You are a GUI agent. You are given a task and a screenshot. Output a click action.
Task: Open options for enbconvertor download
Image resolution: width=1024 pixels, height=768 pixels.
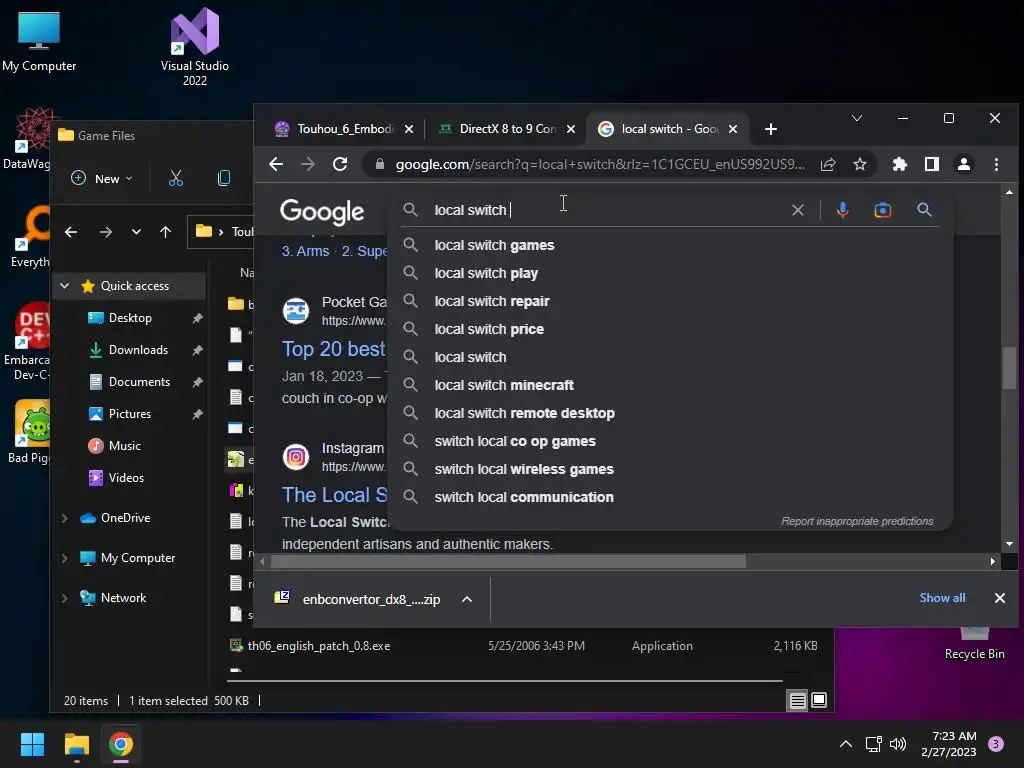[x=467, y=600]
